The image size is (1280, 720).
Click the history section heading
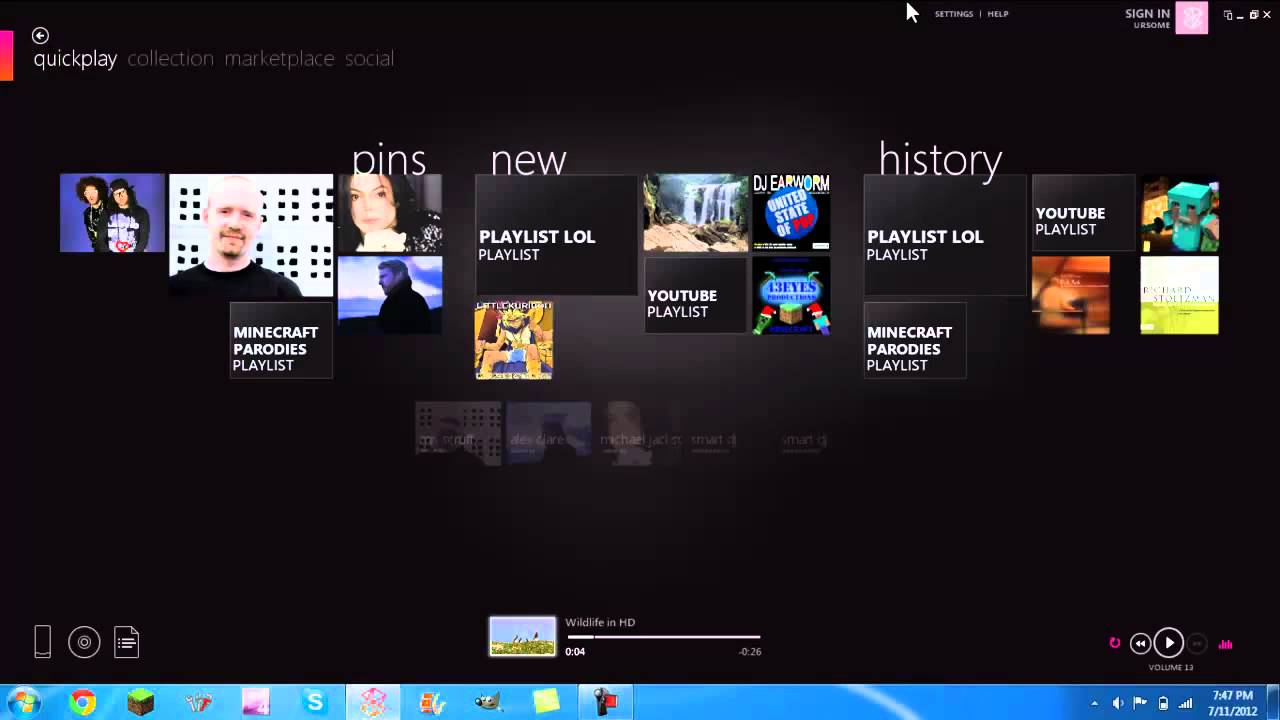(940, 159)
